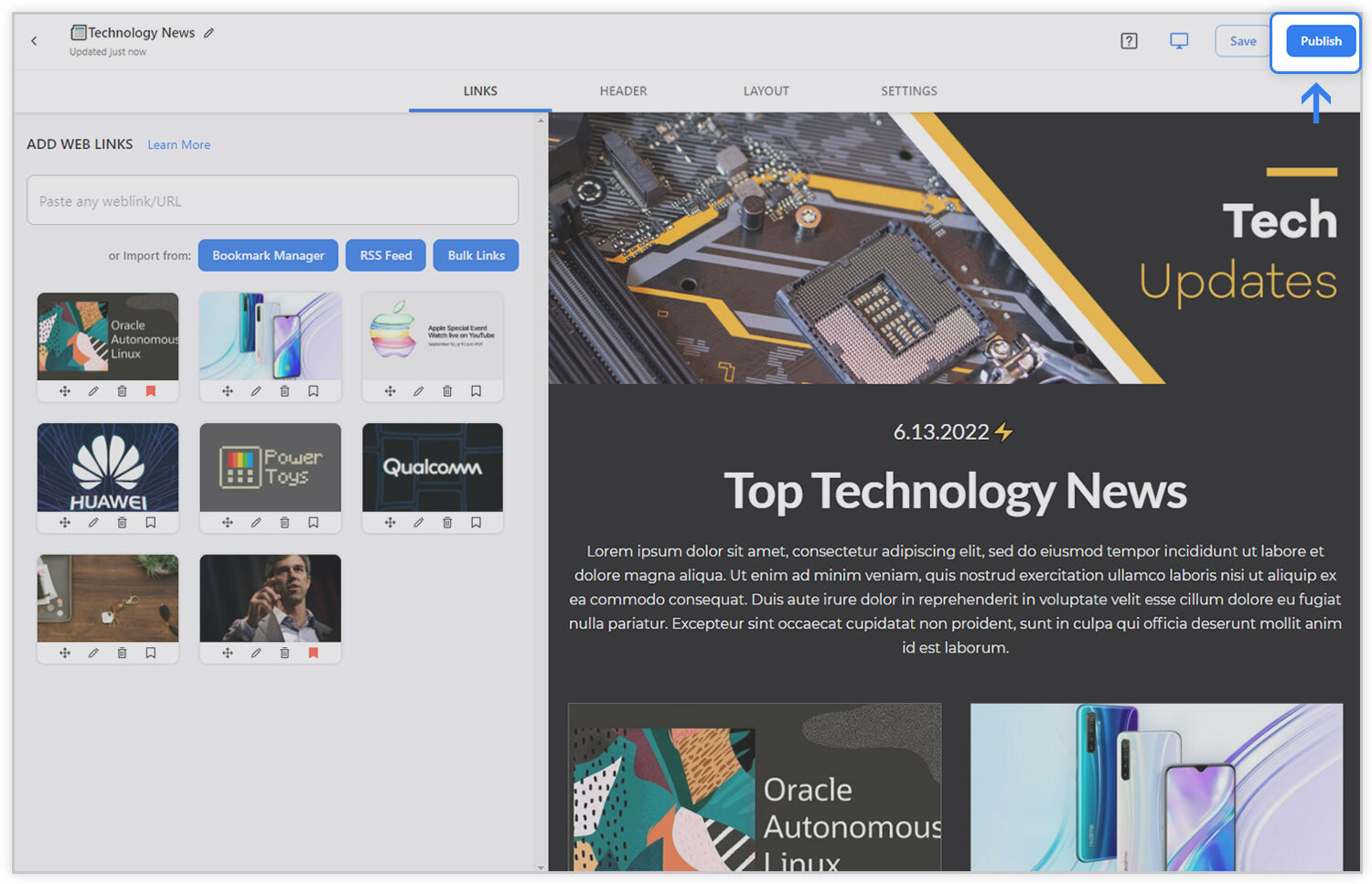Toggle bookmark on the speaker photo card
Viewport: 1372px width, 884px height.
point(313,653)
